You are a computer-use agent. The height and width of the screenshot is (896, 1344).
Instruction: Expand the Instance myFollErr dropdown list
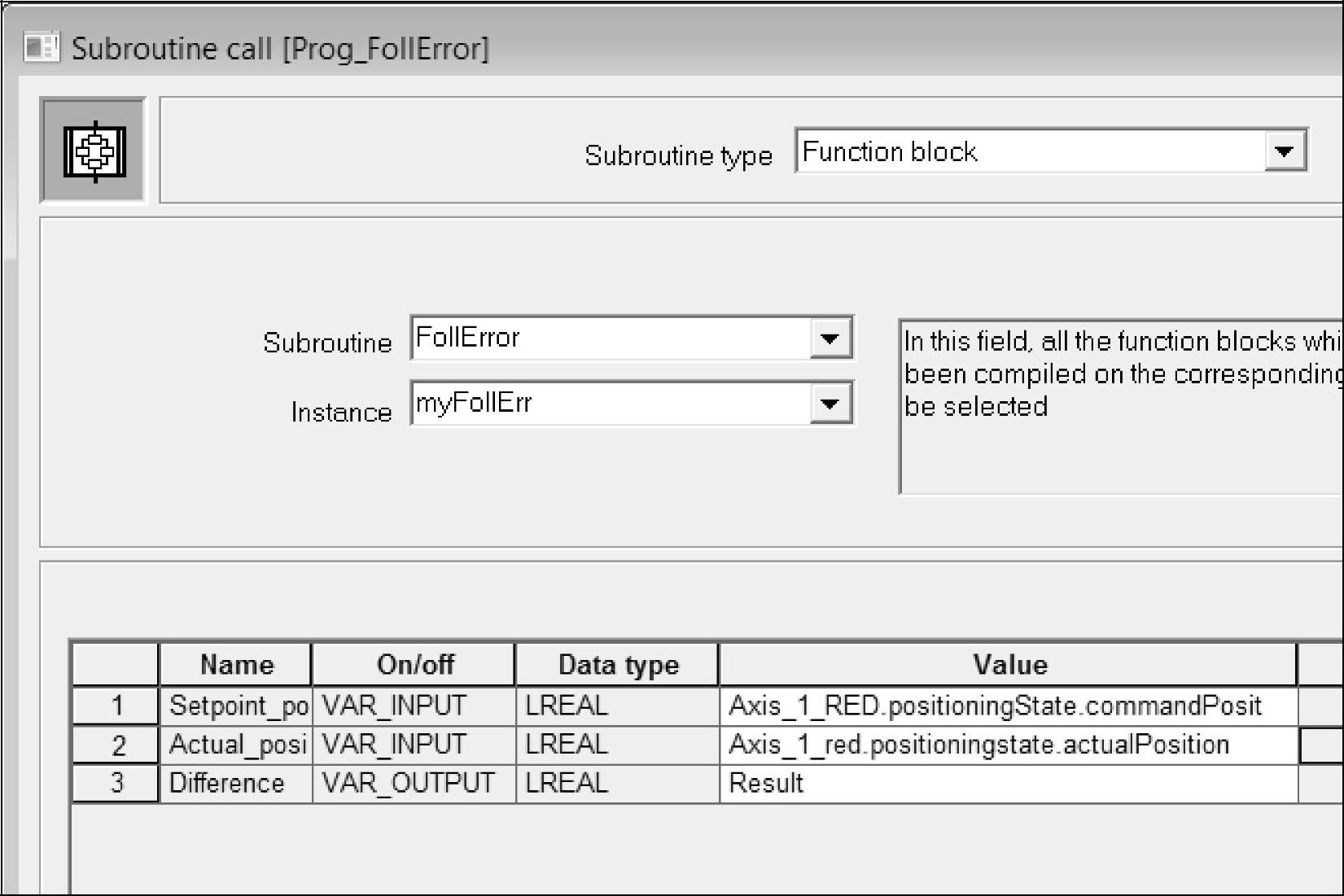pyautogui.click(x=830, y=404)
